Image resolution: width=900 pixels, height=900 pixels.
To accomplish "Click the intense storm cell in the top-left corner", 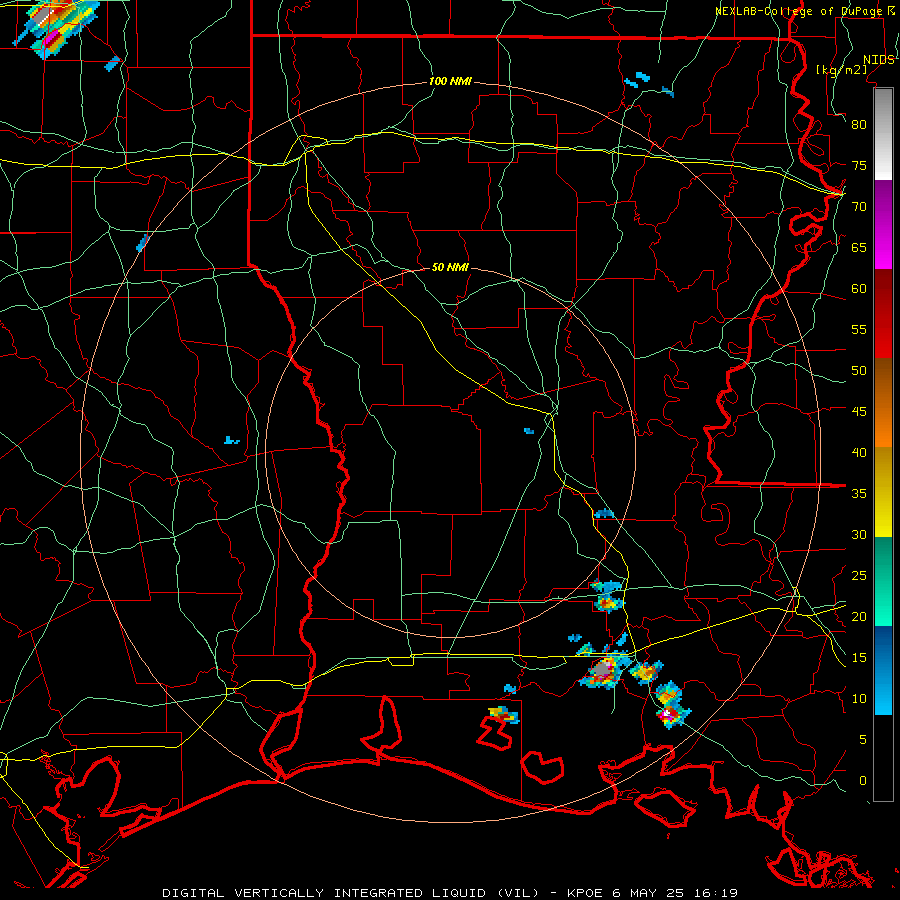I will tap(55, 26).
